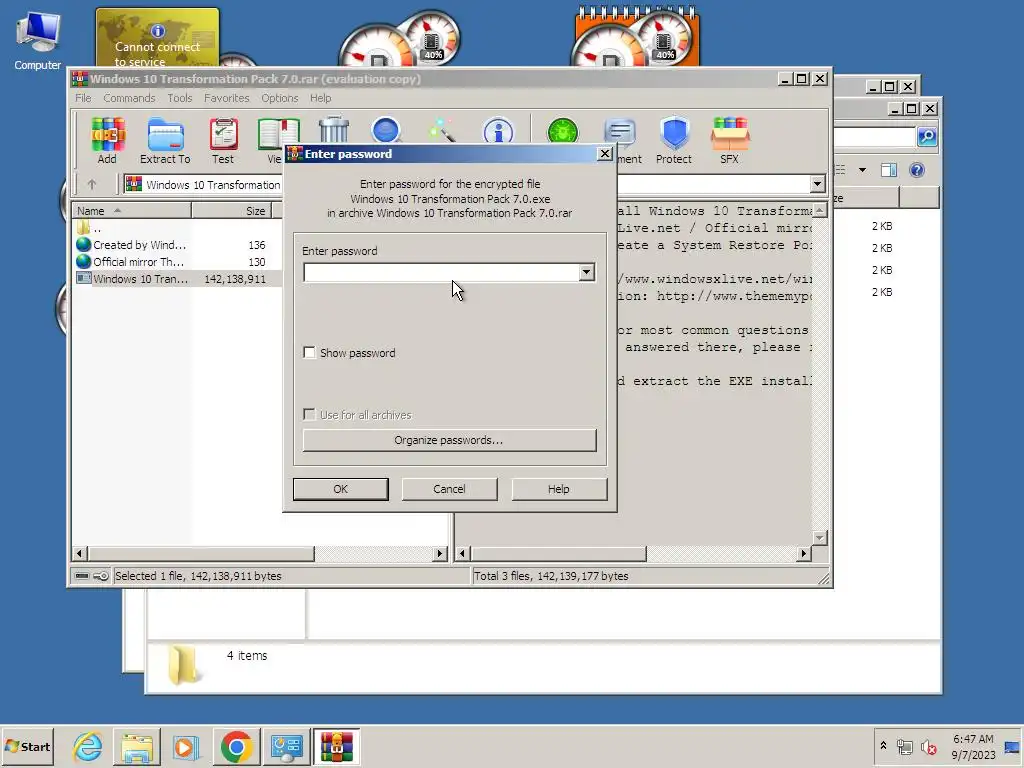The width and height of the screenshot is (1024, 768).
Task: Click the volume muted tray icon
Action: [x=928, y=746]
